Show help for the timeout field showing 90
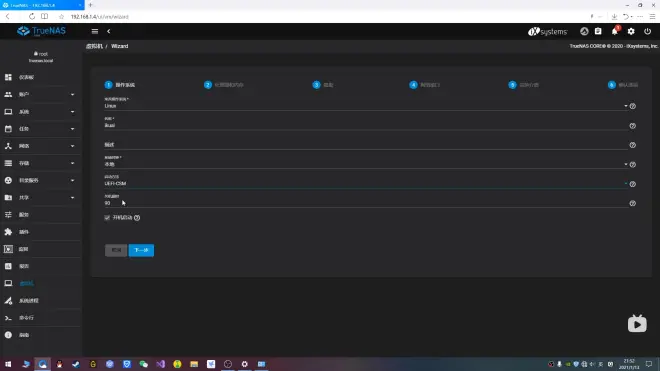The width and height of the screenshot is (660, 371). coord(633,203)
